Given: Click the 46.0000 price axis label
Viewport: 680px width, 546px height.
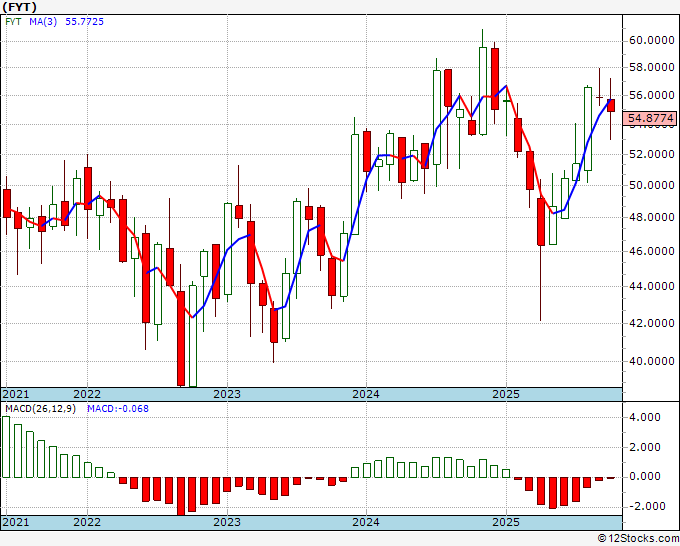Looking at the screenshot, I should [x=651, y=251].
